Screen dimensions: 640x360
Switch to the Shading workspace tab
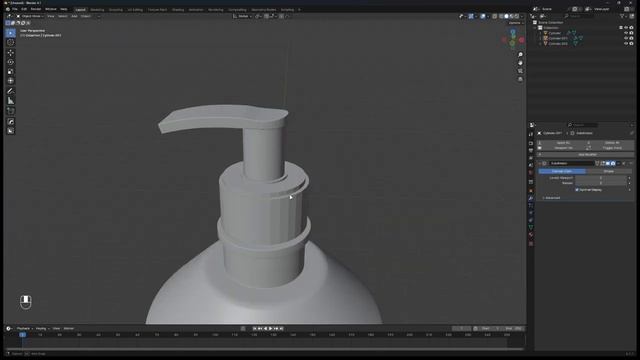tap(178, 10)
